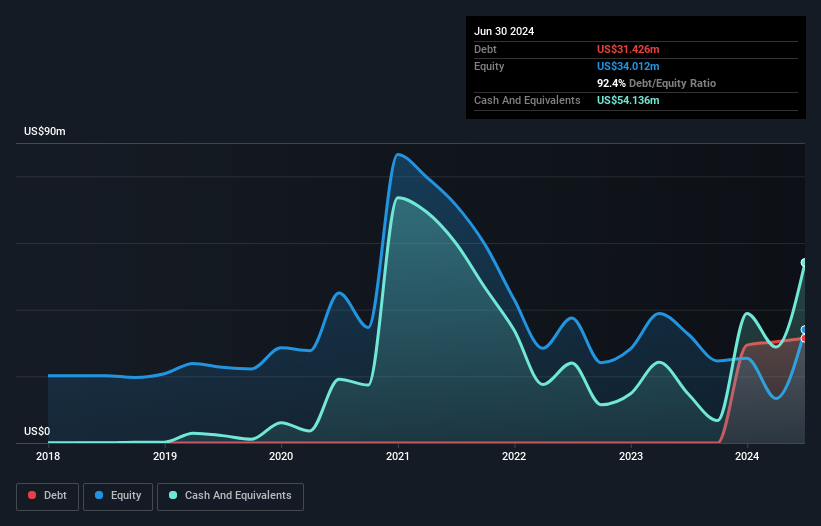Click Cash And Equivalents label in tooltip
Image resolution: width=821 pixels, height=526 pixels.
click(527, 100)
